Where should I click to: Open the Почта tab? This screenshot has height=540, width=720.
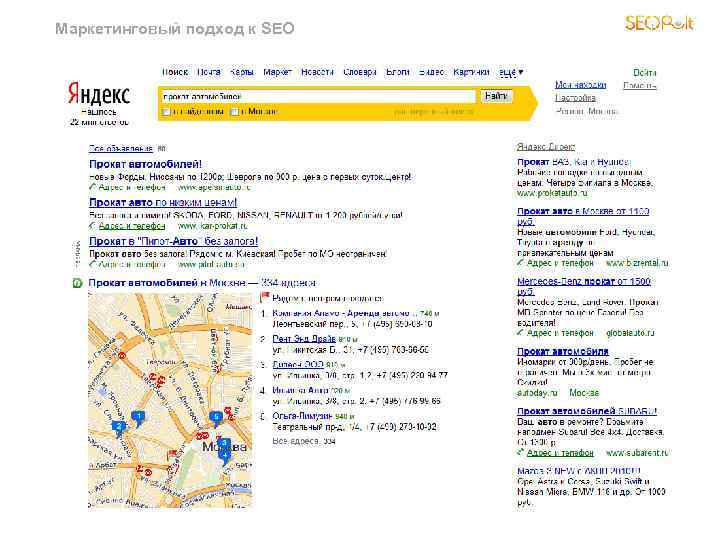coord(209,72)
